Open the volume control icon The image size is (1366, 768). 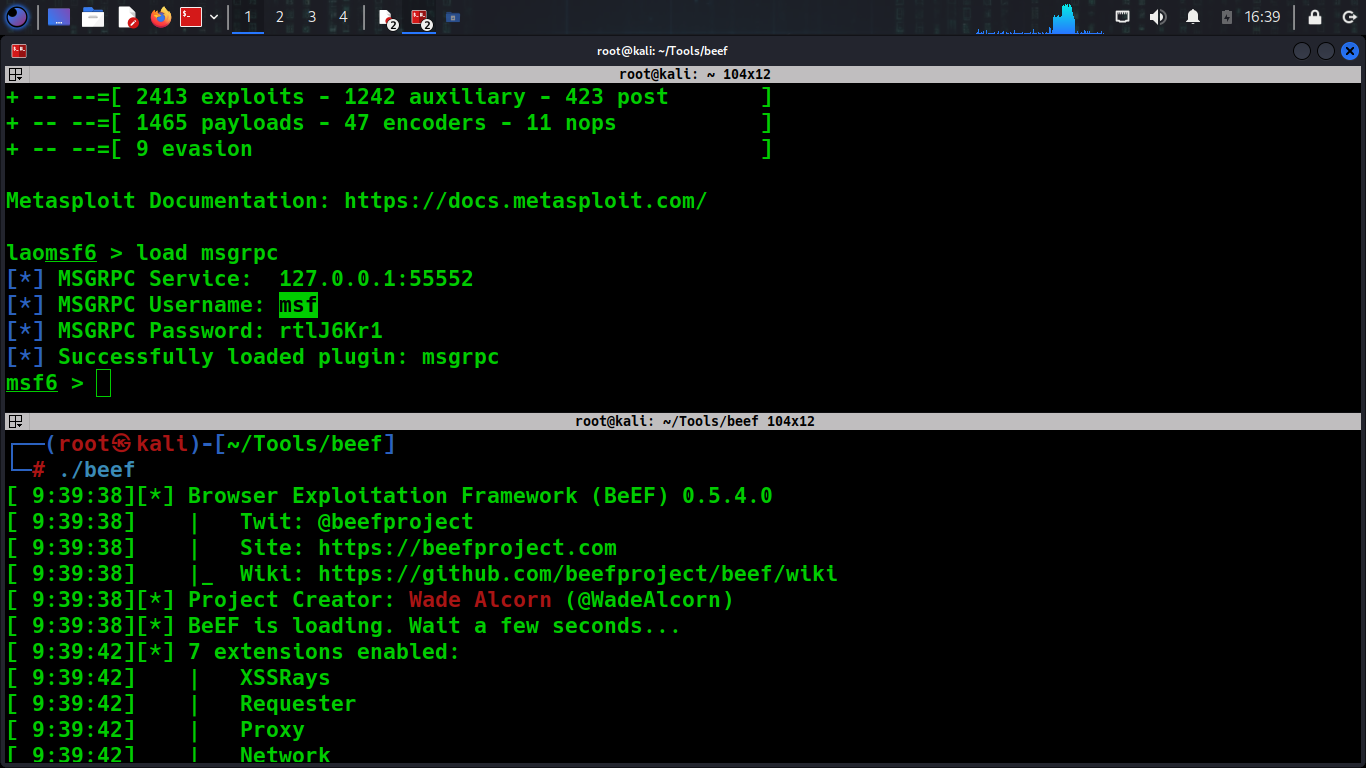pyautogui.click(x=1157, y=17)
